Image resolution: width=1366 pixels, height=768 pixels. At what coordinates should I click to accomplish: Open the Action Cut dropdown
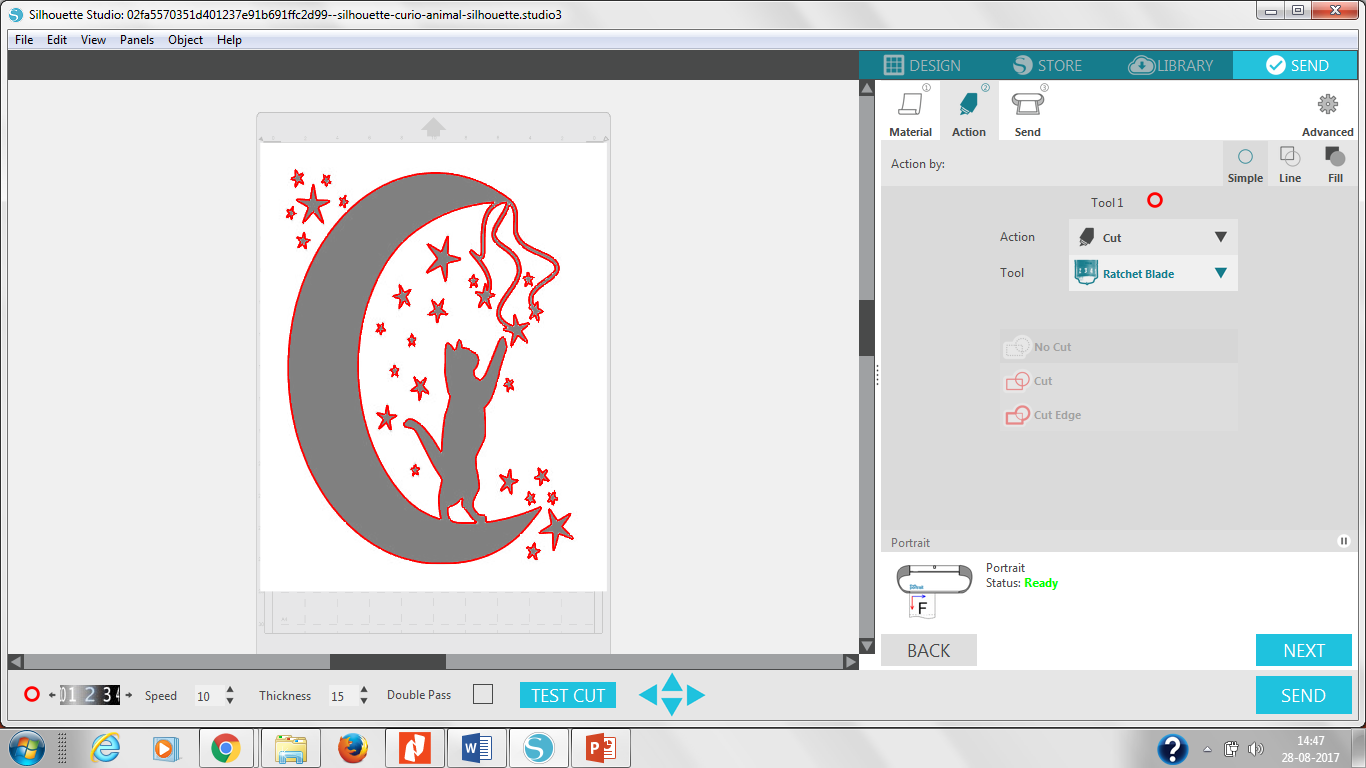click(x=1153, y=237)
